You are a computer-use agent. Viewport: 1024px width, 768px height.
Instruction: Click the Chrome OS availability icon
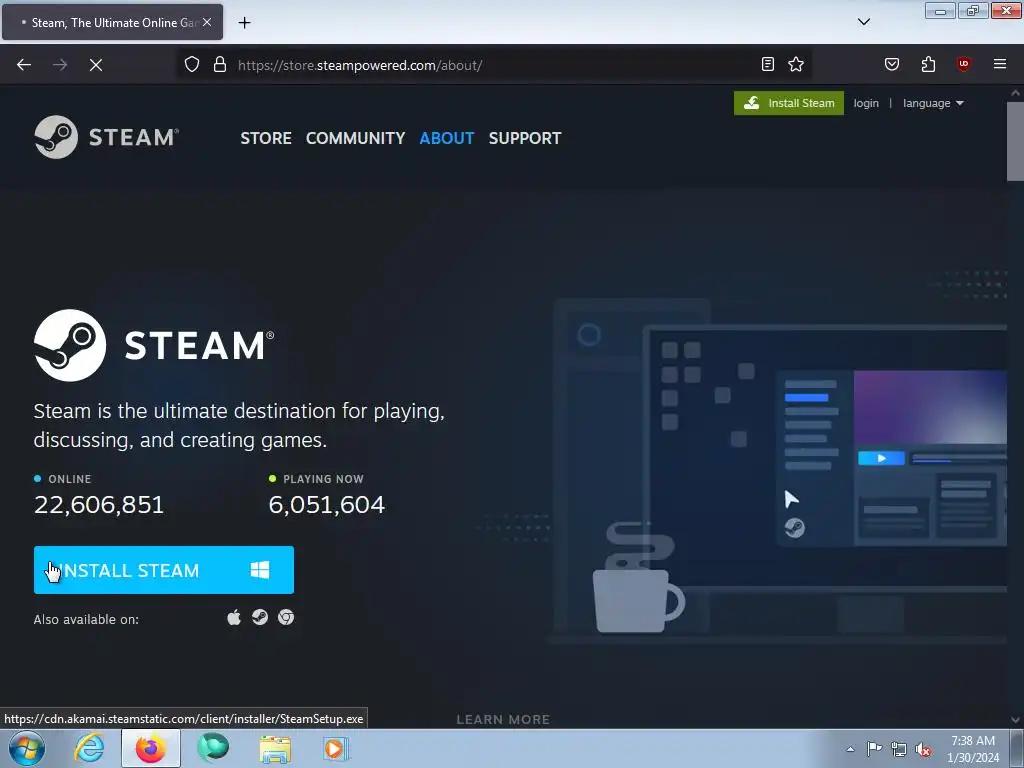(x=286, y=617)
